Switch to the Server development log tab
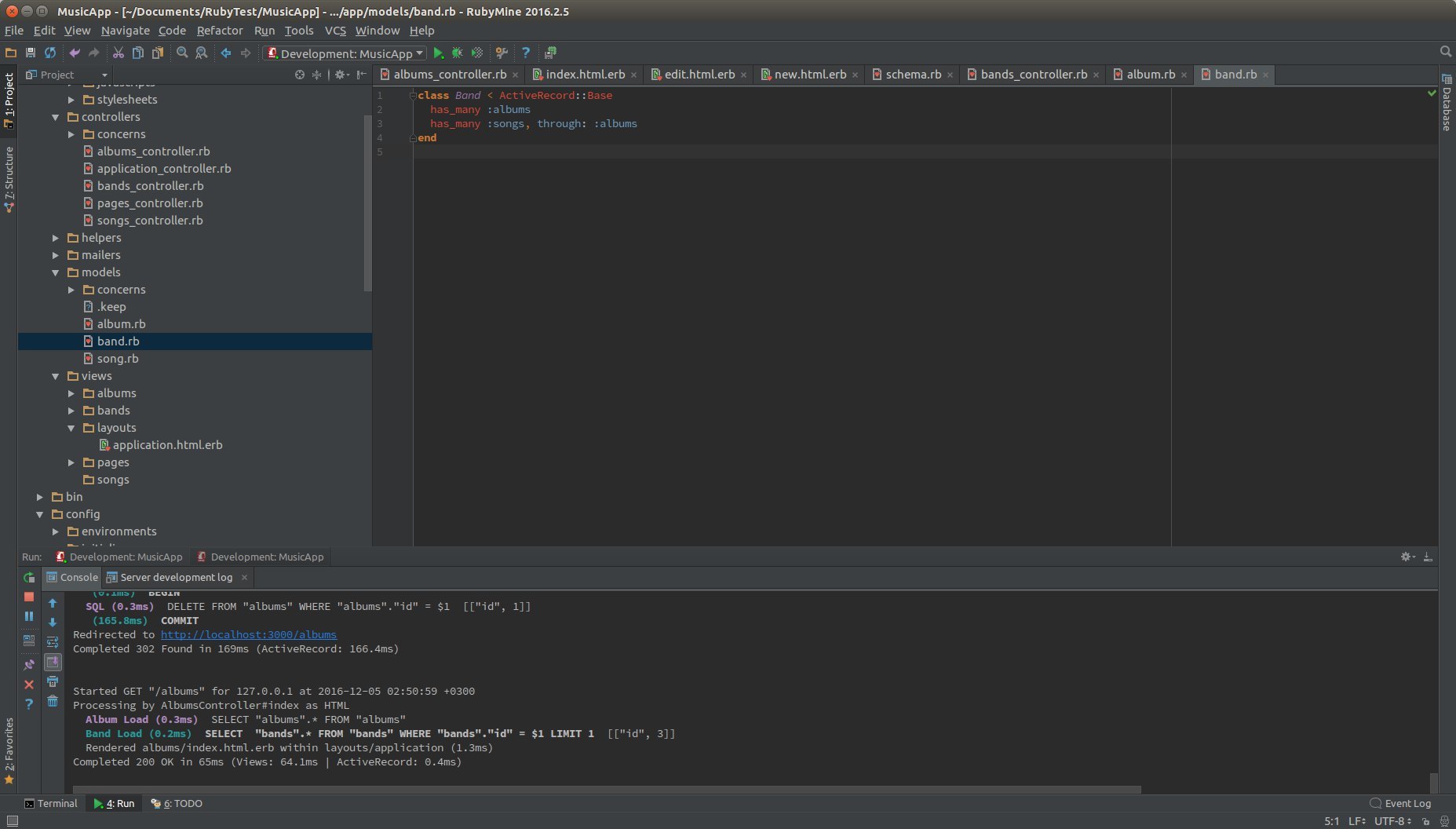The height and width of the screenshot is (829, 1456). 177,577
